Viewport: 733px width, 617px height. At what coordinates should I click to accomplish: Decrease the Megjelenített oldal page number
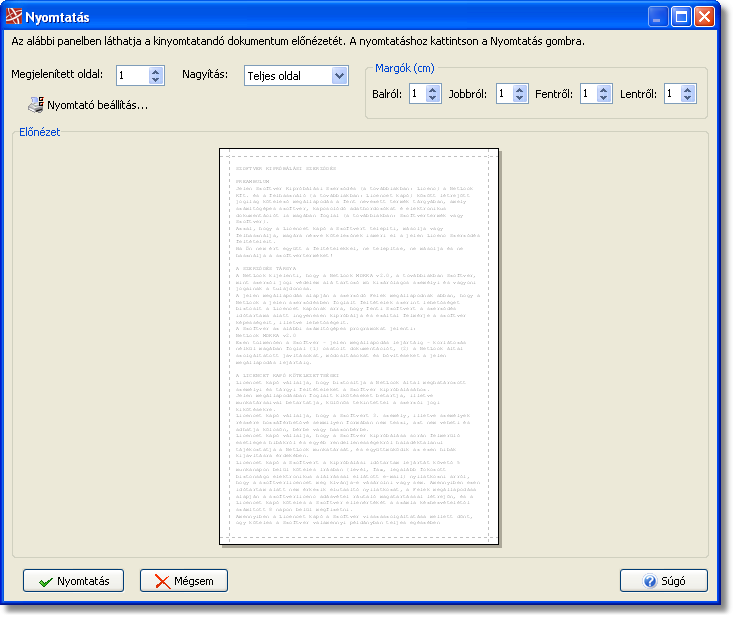click(x=156, y=80)
